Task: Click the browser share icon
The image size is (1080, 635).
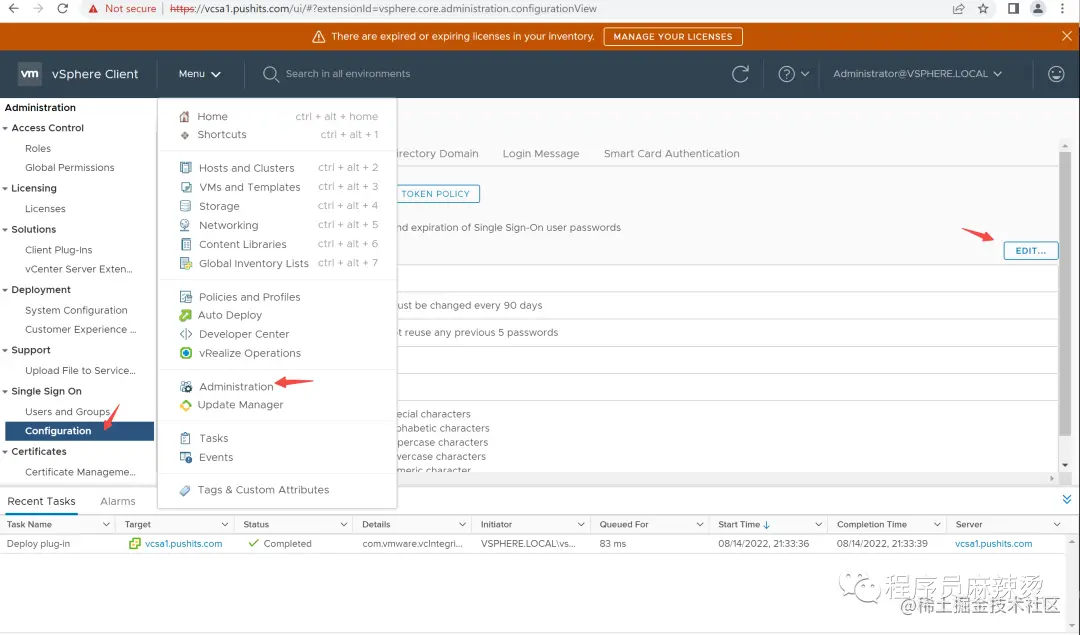Action: click(958, 9)
